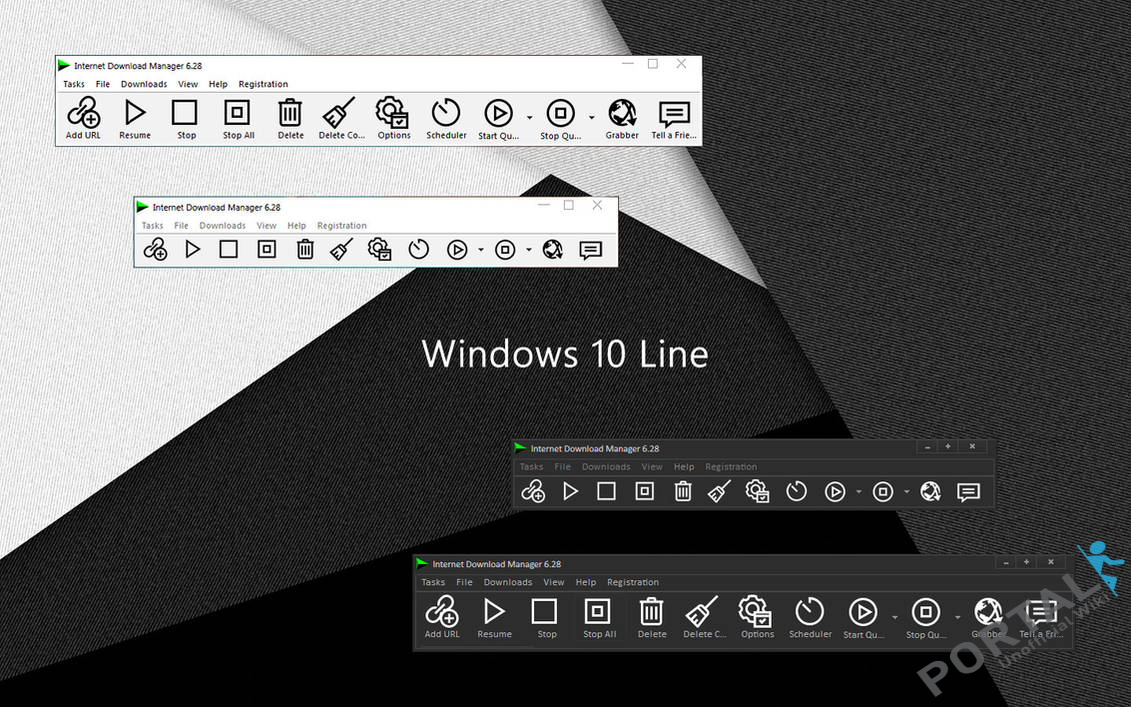Click Stop in the light labeled toolbar

(185, 118)
